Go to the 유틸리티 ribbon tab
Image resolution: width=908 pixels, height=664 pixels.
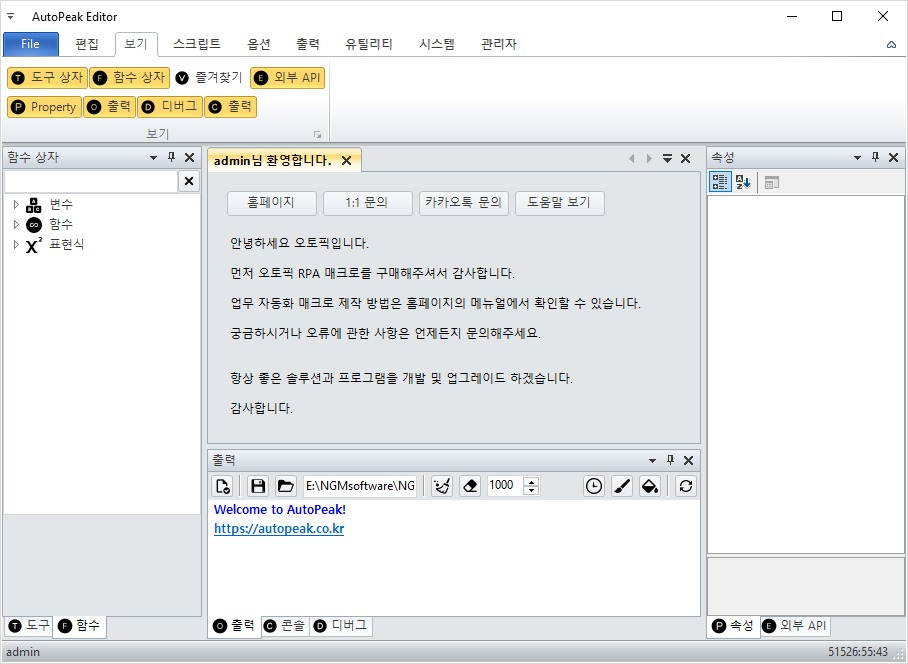click(369, 44)
